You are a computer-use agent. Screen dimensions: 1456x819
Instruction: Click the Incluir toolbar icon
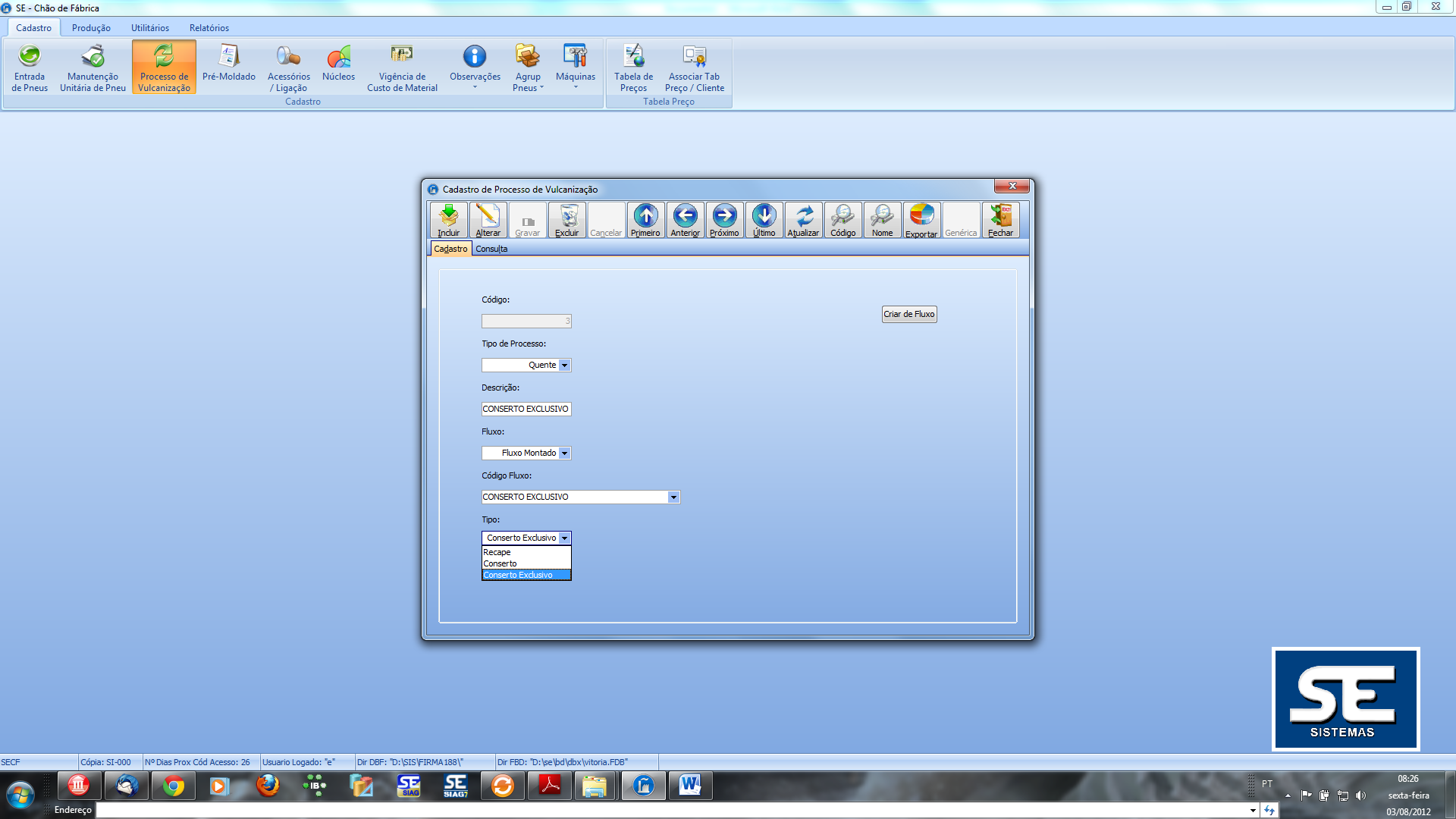[448, 220]
